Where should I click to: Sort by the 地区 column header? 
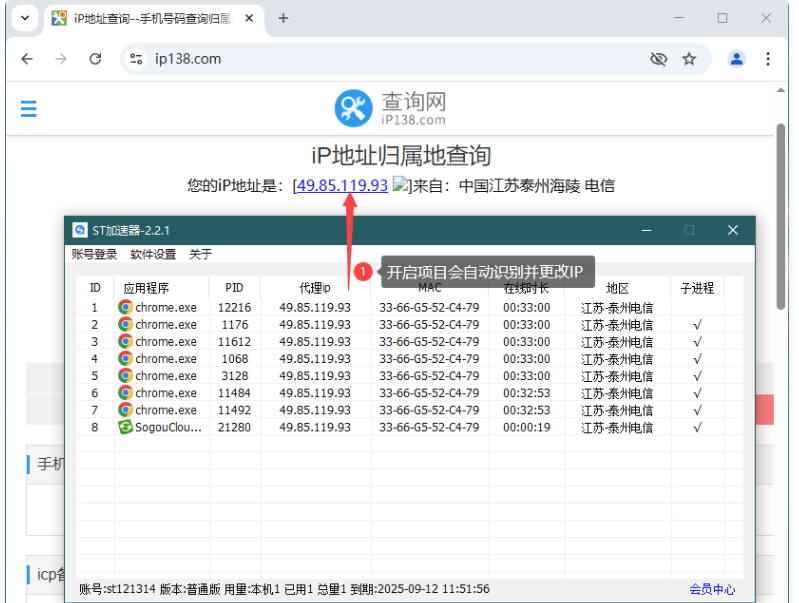[617, 288]
